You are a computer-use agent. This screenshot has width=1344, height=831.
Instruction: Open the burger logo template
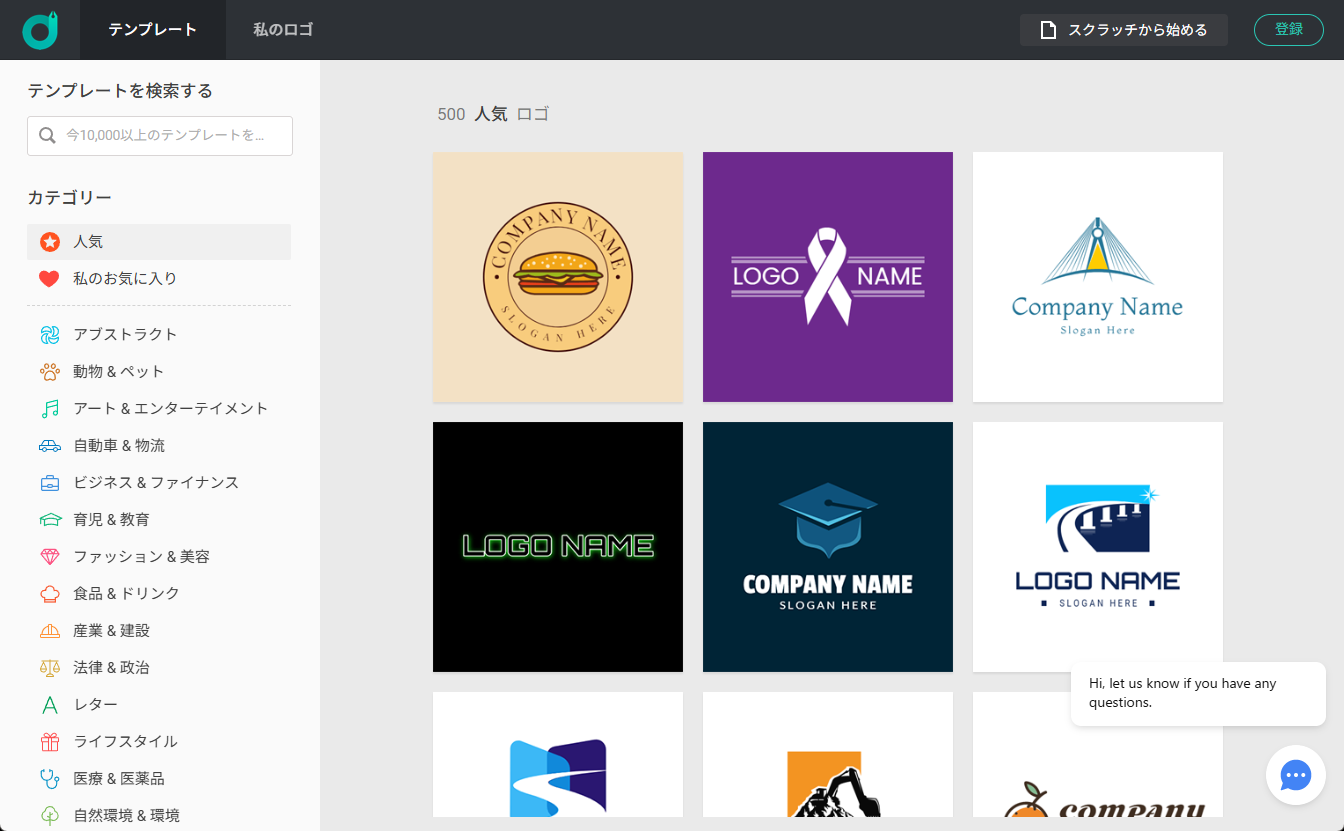coord(558,277)
